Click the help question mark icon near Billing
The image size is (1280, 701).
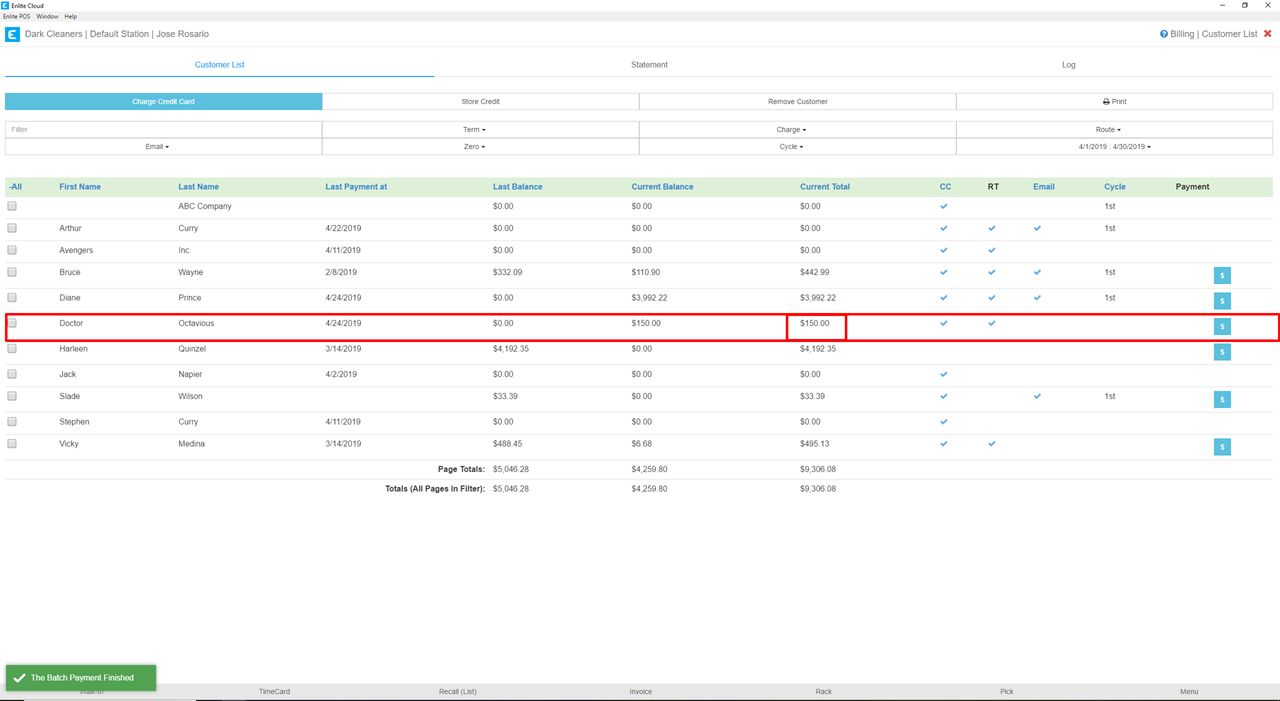tap(1164, 34)
